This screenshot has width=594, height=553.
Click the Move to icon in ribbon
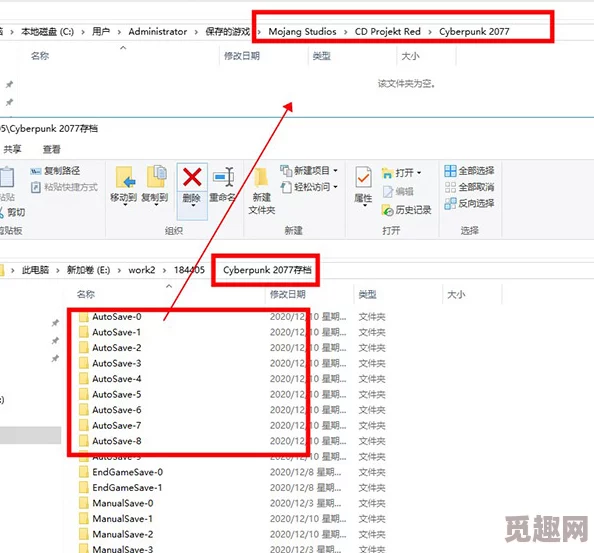point(125,177)
